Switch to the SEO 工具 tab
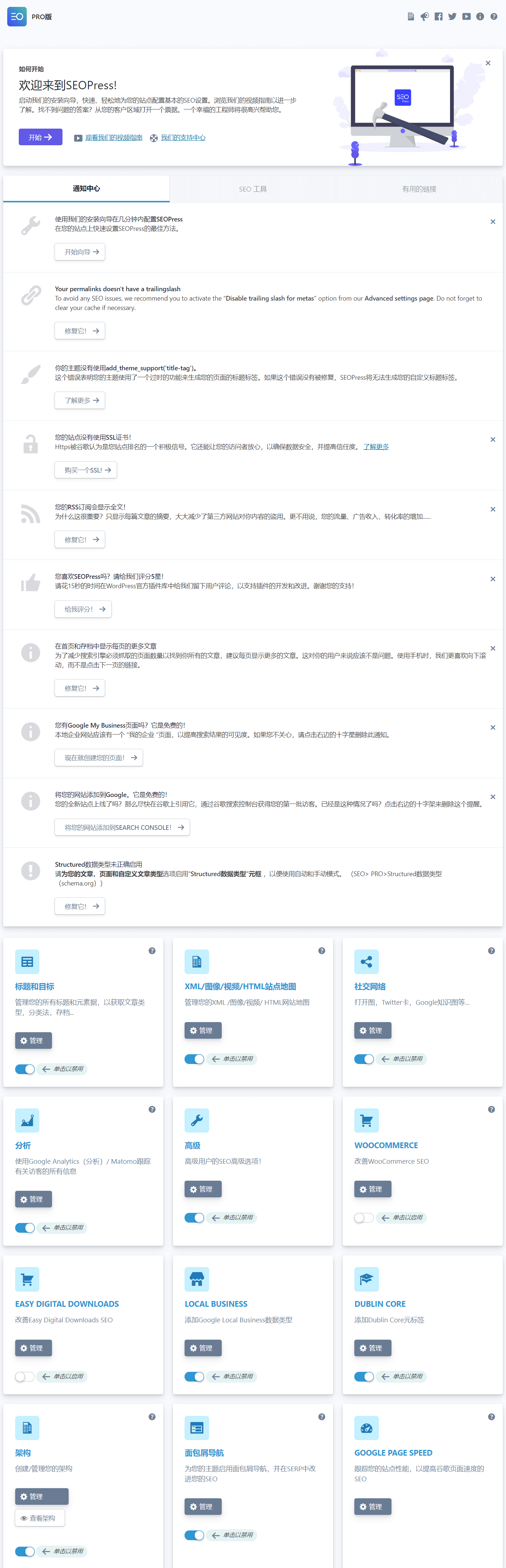The image size is (506, 1568). (x=253, y=189)
